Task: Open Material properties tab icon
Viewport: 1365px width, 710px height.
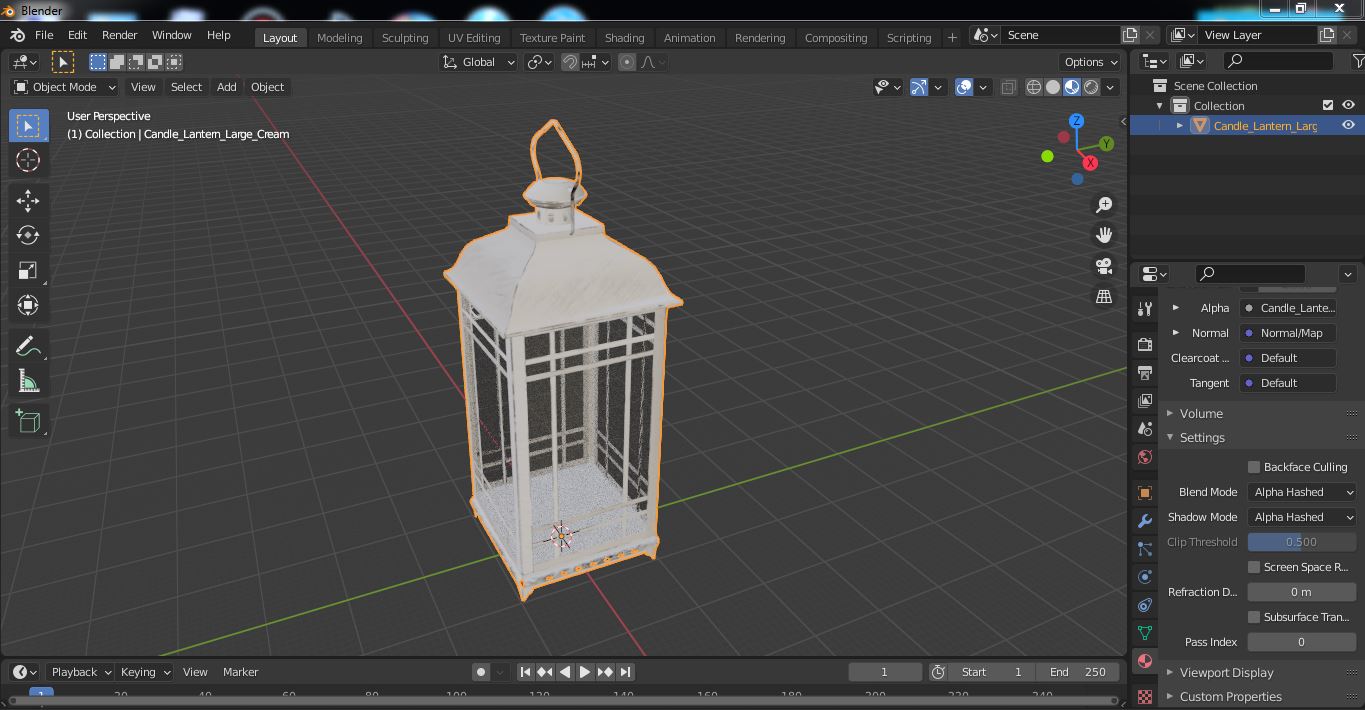Action: click(1145, 661)
